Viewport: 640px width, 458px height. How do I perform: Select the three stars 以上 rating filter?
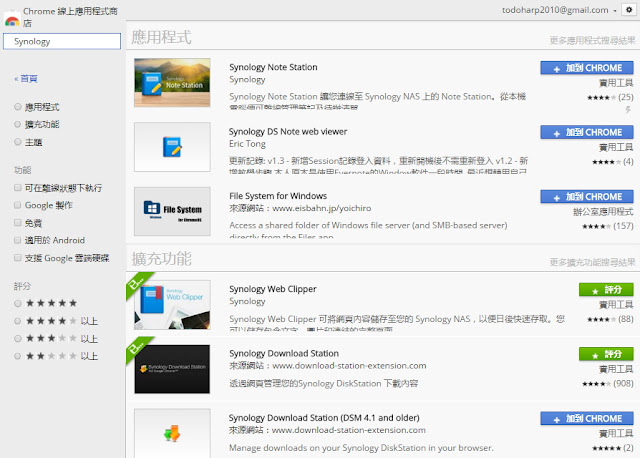(18, 339)
